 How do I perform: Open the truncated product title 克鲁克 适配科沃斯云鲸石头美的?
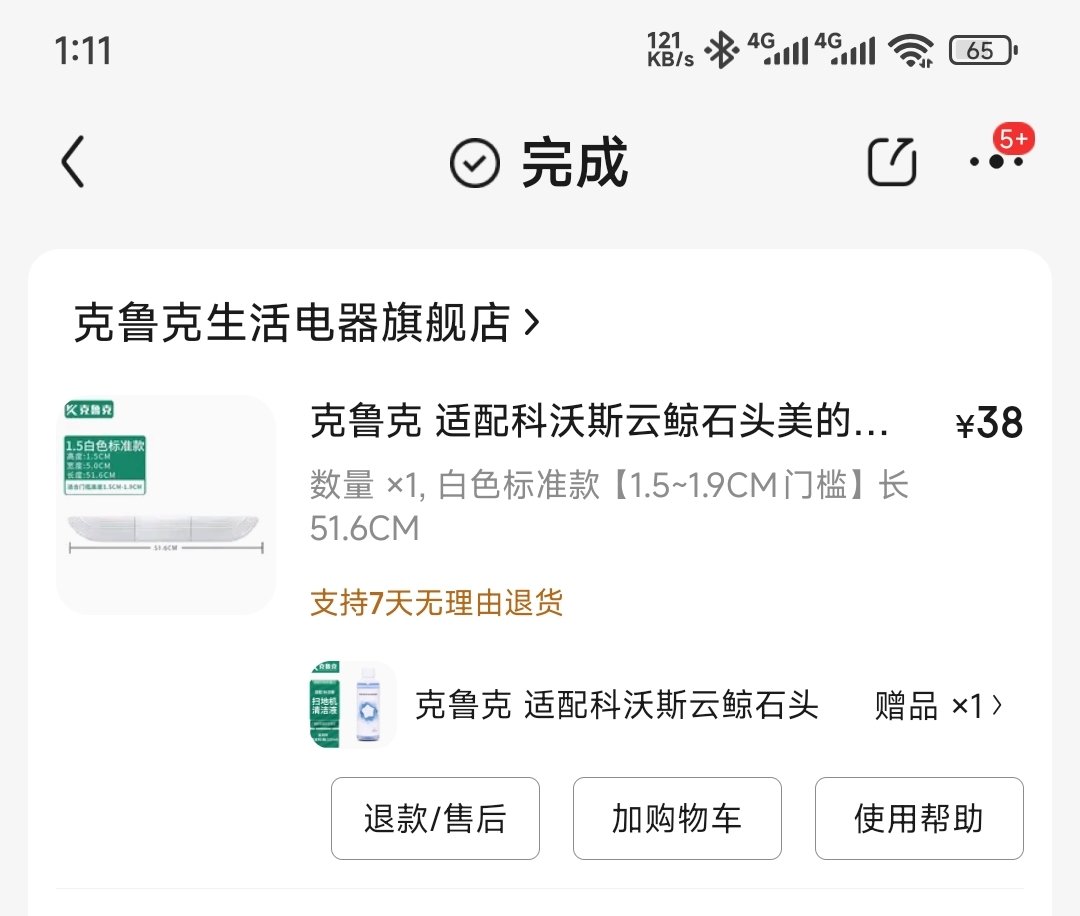[599, 423]
